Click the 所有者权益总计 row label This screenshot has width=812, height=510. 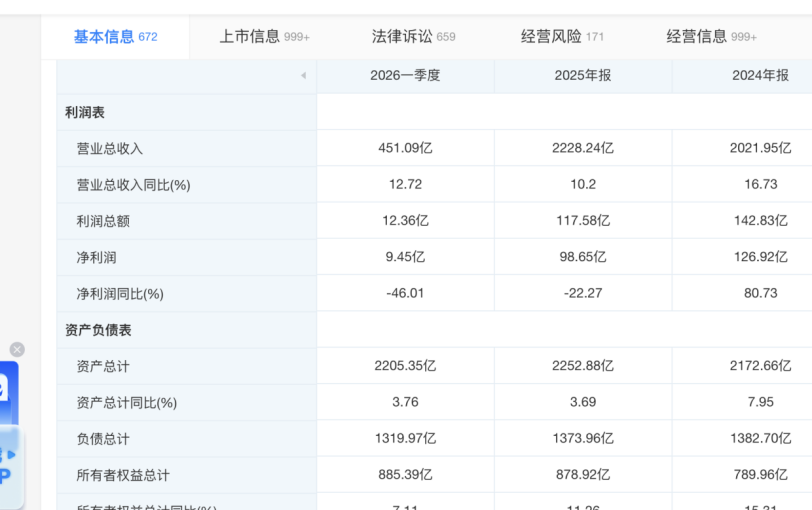(123, 475)
